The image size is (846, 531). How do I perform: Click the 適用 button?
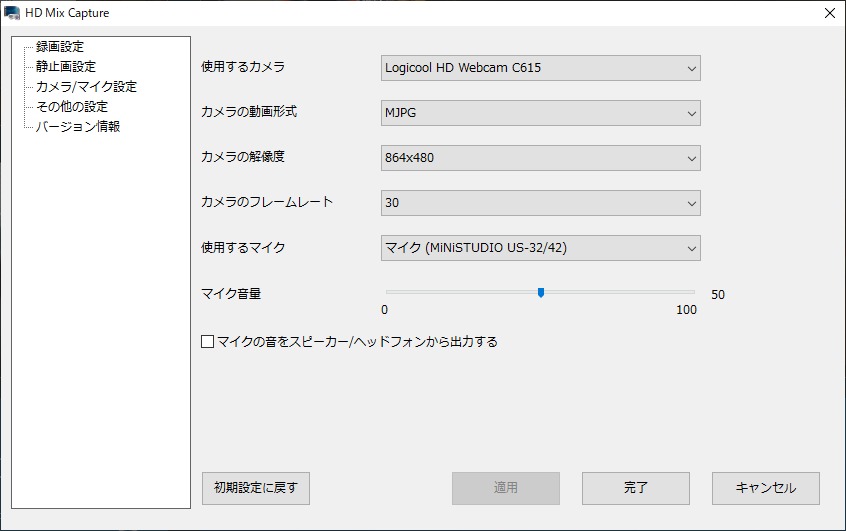(x=506, y=488)
